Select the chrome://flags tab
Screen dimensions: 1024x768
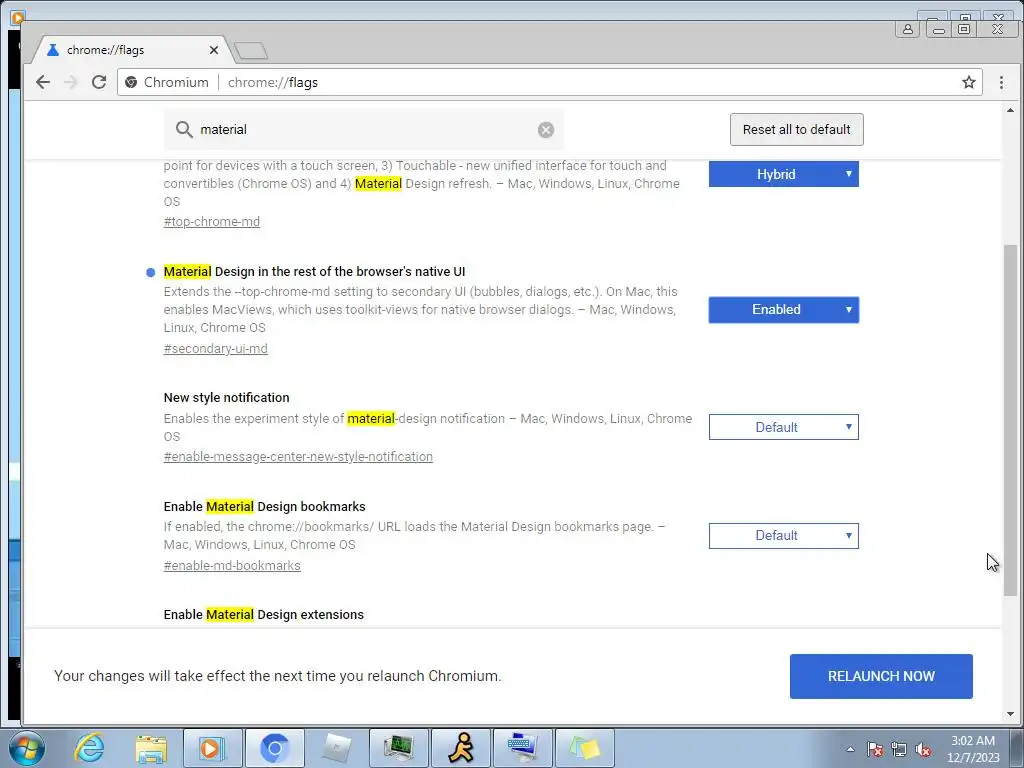coord(131,50)
